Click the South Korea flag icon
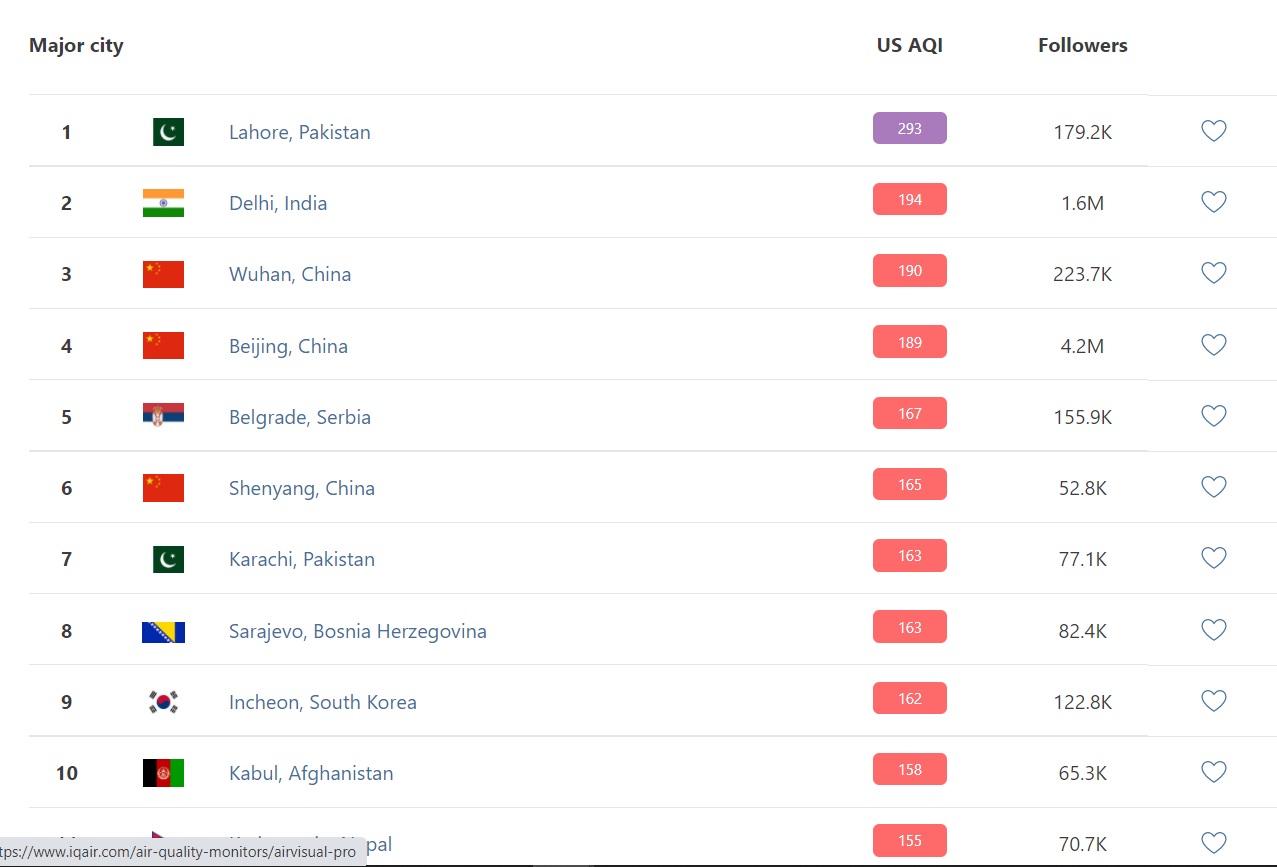The image size is (1277, 867). pyautogui.click(x=163, y=702)
